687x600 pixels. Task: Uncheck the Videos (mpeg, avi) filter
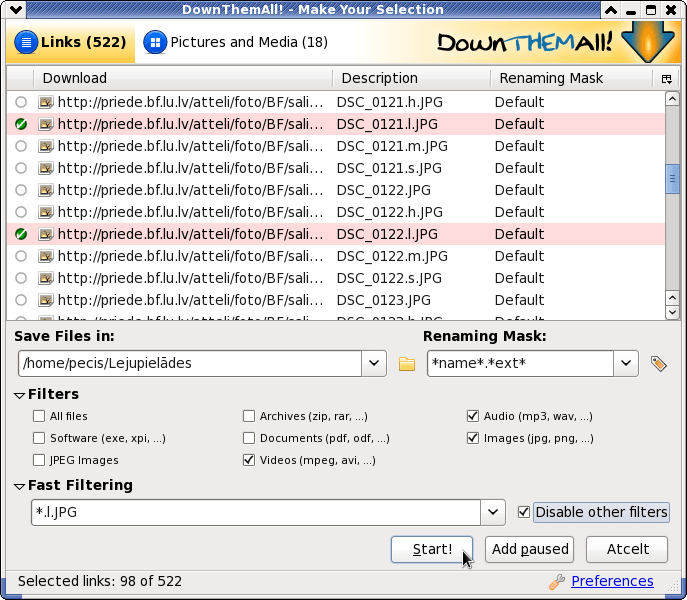pos(249,460)
